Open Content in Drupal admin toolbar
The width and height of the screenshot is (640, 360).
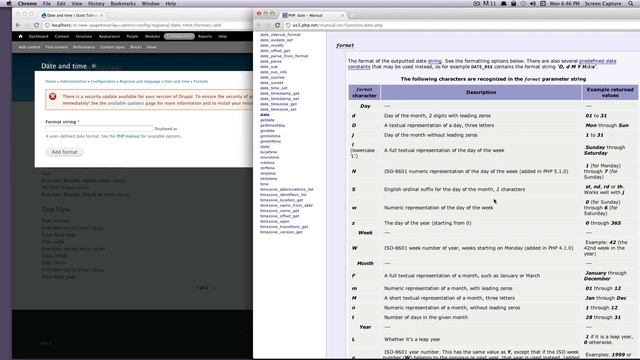[x=62, y=36]
